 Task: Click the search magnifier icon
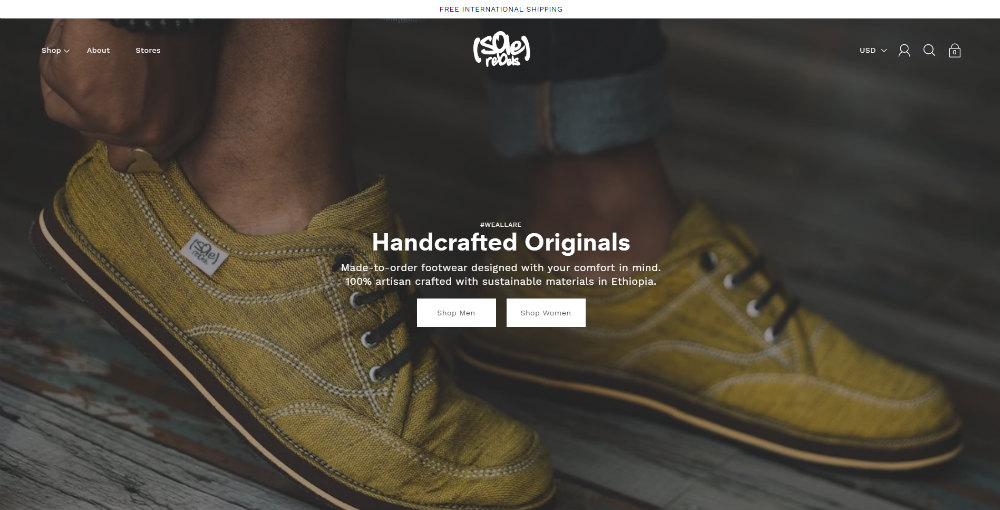pos(929,50)
